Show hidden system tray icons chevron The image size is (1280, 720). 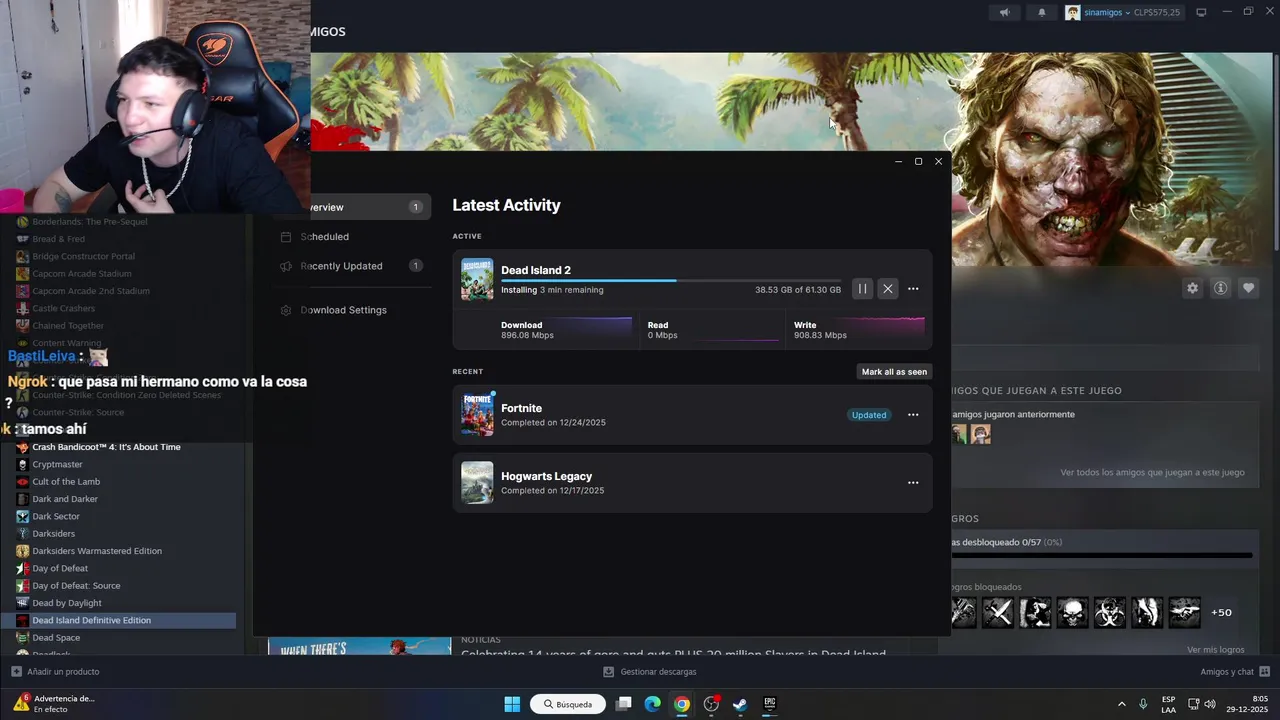(x=1121, y=704)
